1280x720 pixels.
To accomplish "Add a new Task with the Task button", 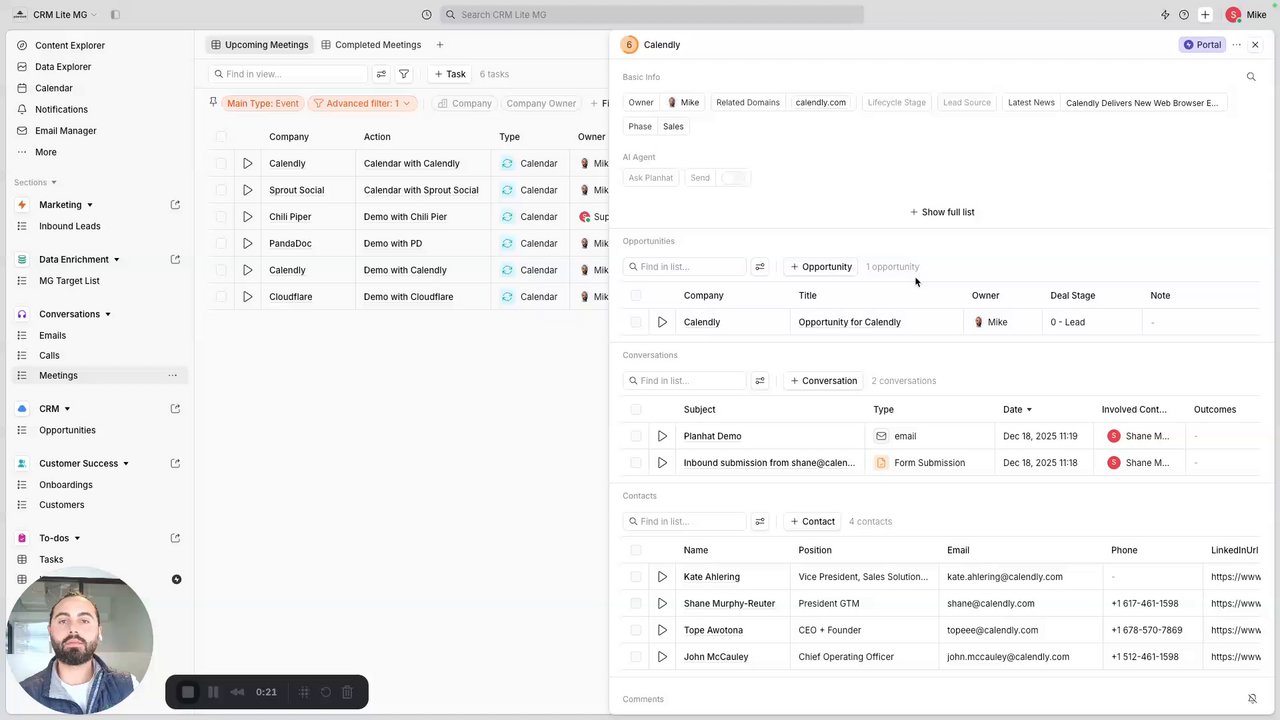I will click(x=449, y=74).
